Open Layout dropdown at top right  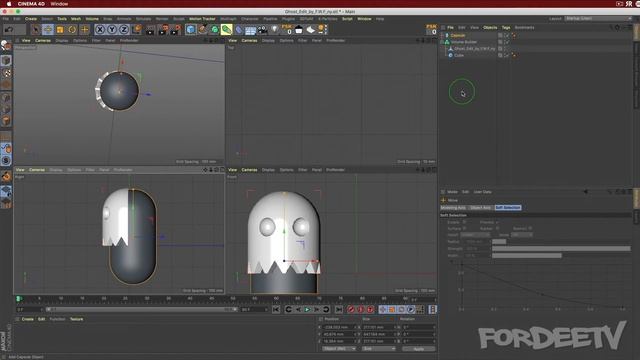tap(598, 19)
